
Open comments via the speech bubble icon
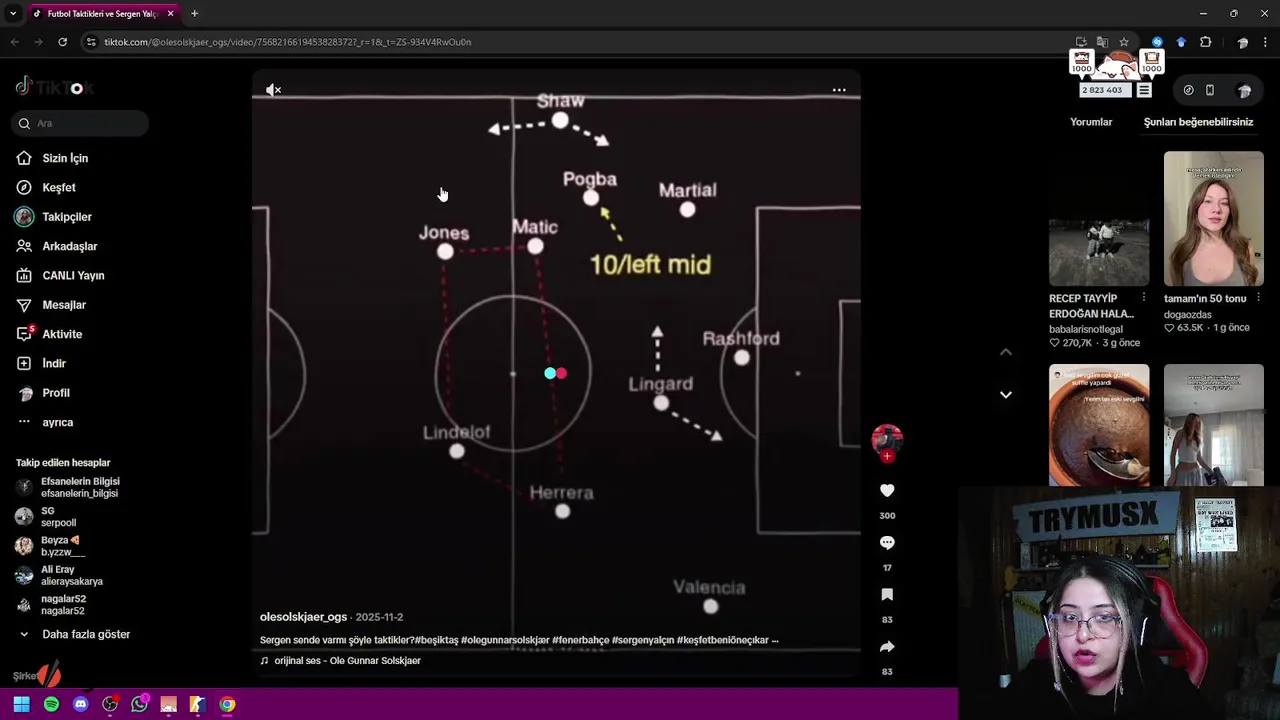887,542
